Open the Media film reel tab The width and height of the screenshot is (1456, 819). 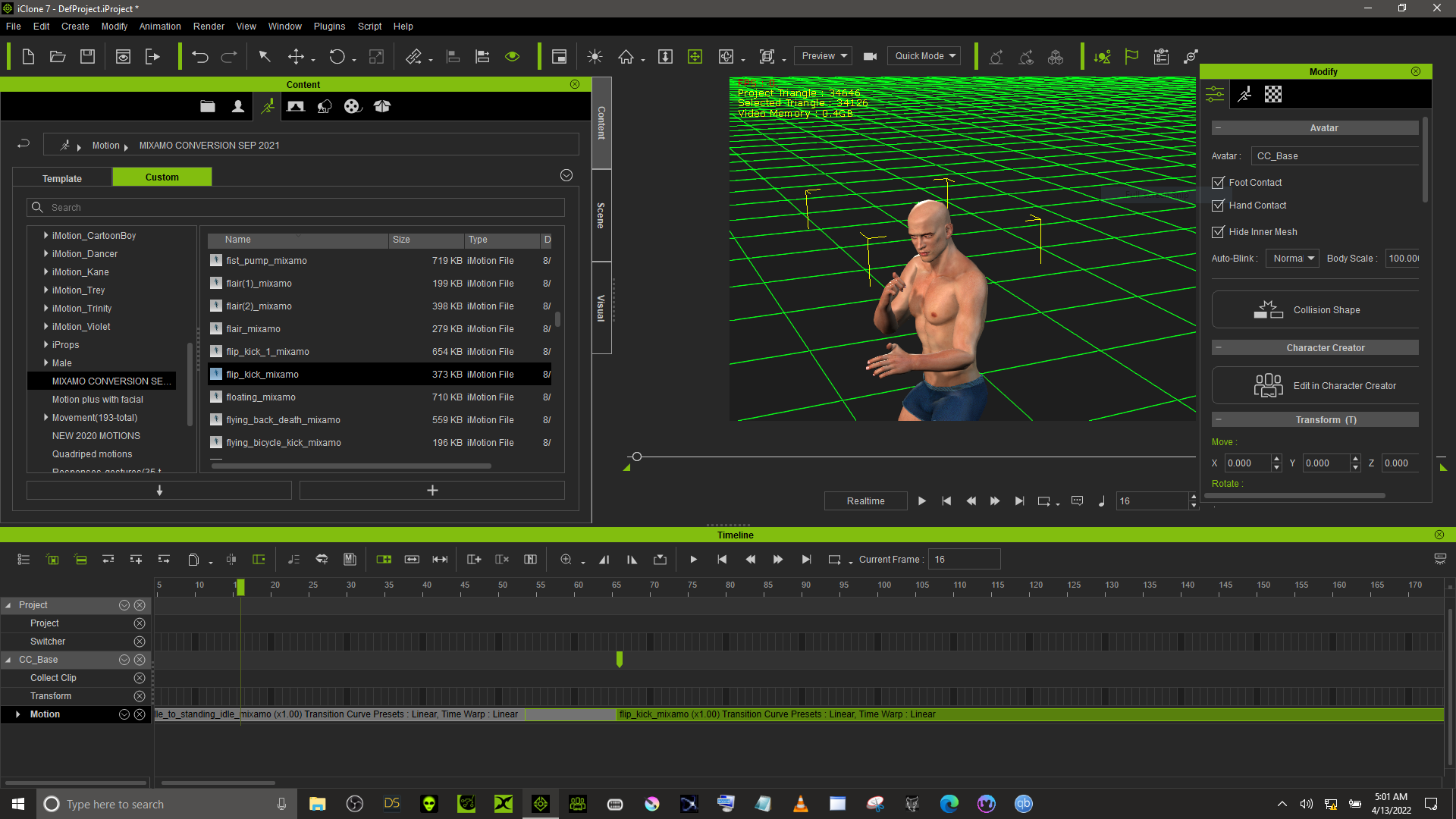pos(353,107)
